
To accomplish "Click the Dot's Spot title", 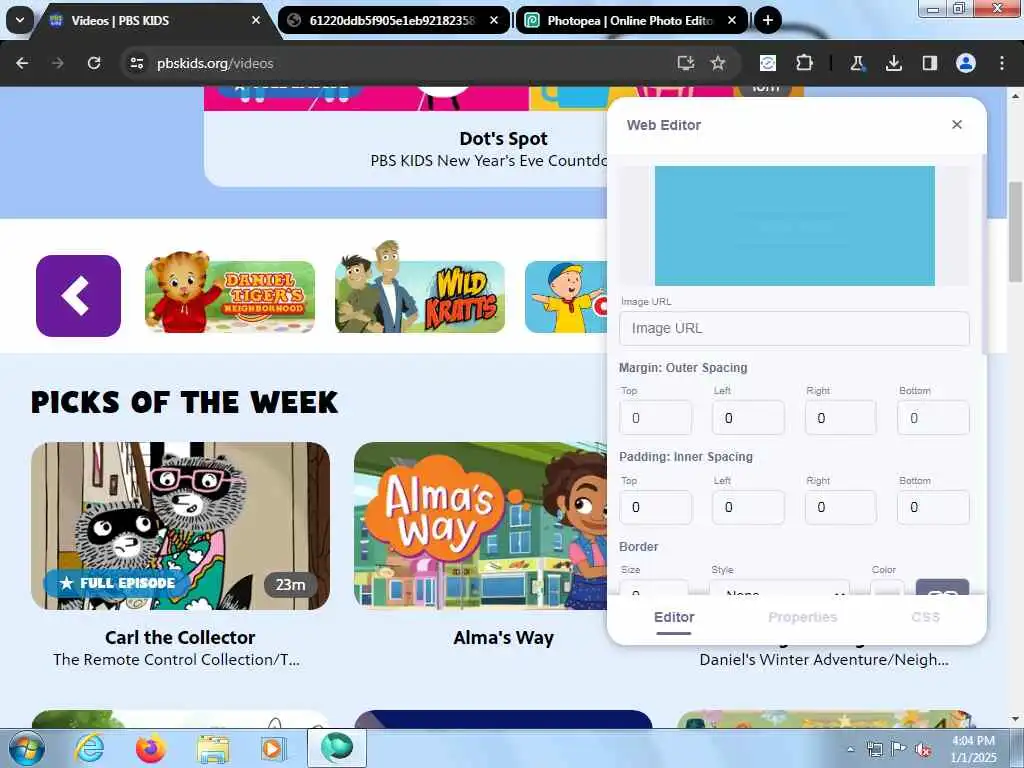I will pyautogui.click(x=504, y=138).
